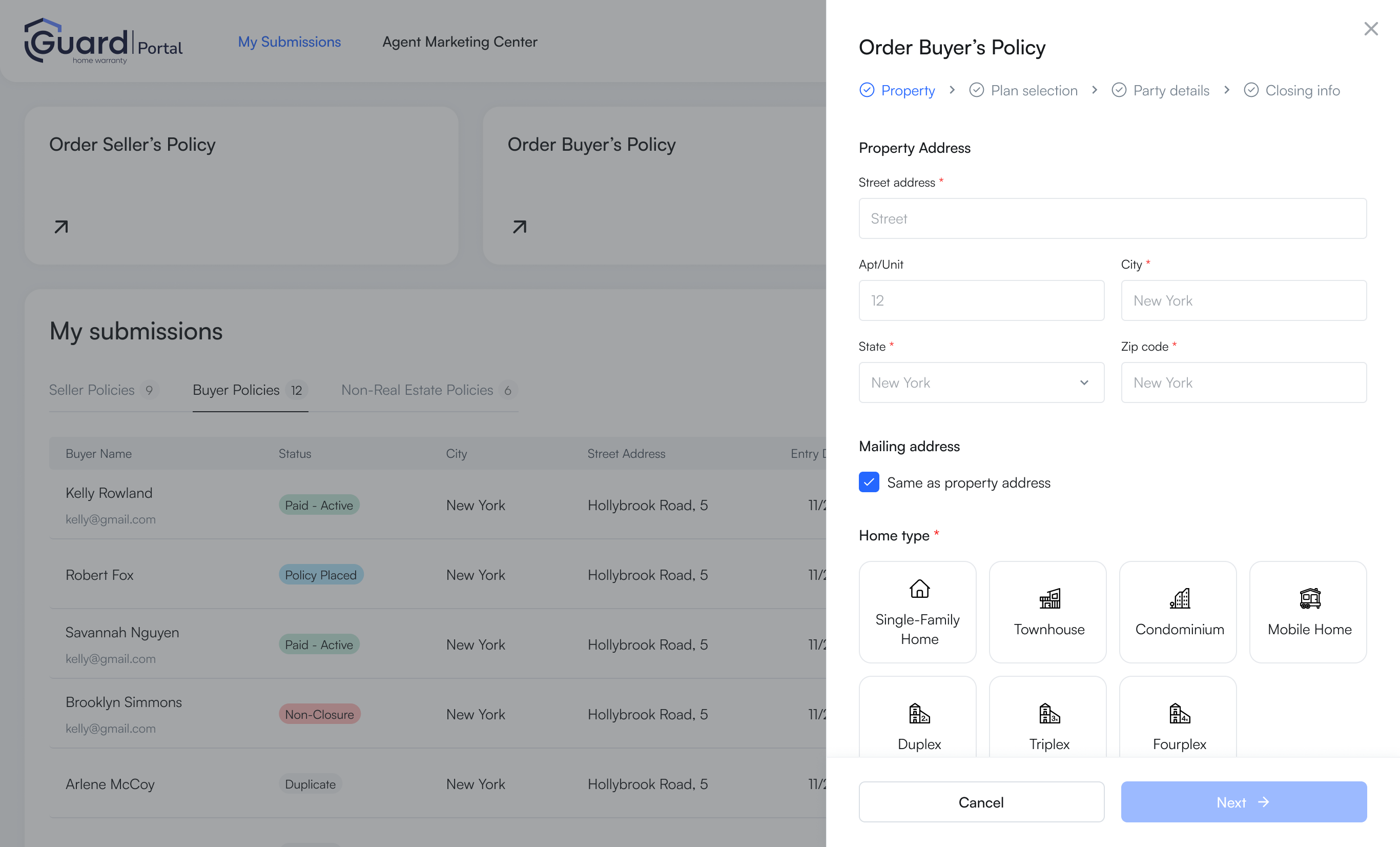Click the Guard Portal logo
1400x847 pixels.
click(x=104, y=42)
